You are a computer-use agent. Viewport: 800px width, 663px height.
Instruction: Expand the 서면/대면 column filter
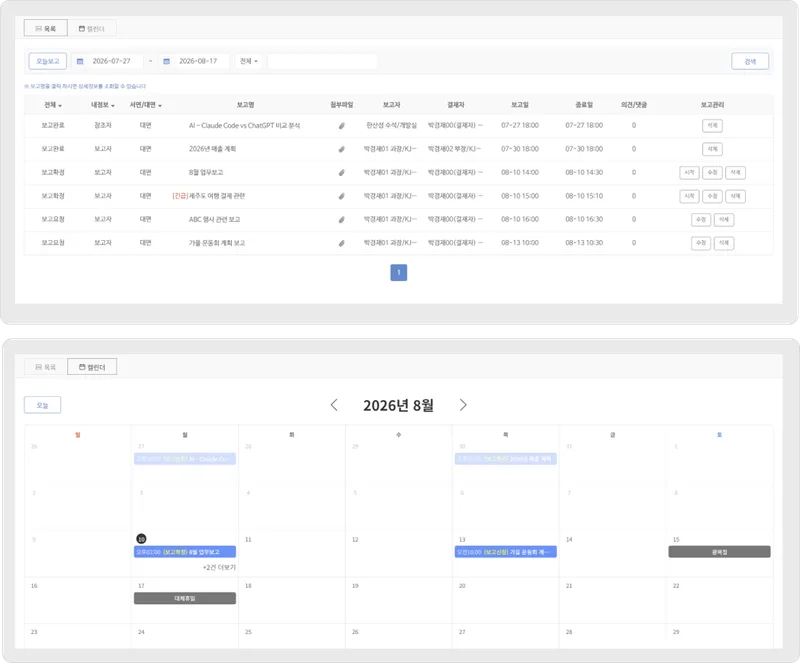145,105
